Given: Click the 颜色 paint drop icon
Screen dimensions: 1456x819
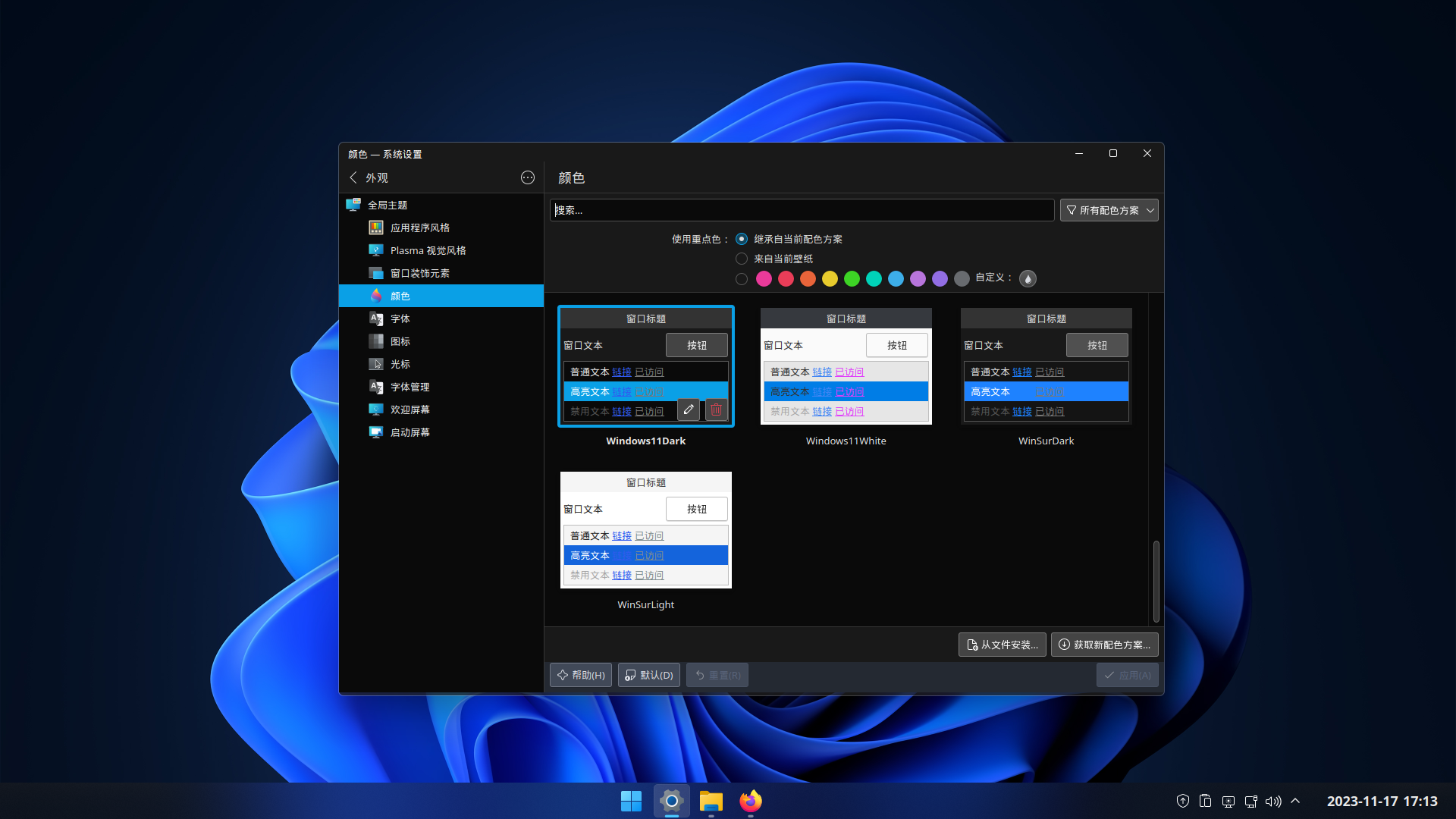Looking at the screenshot, I should tap(375, 296).
